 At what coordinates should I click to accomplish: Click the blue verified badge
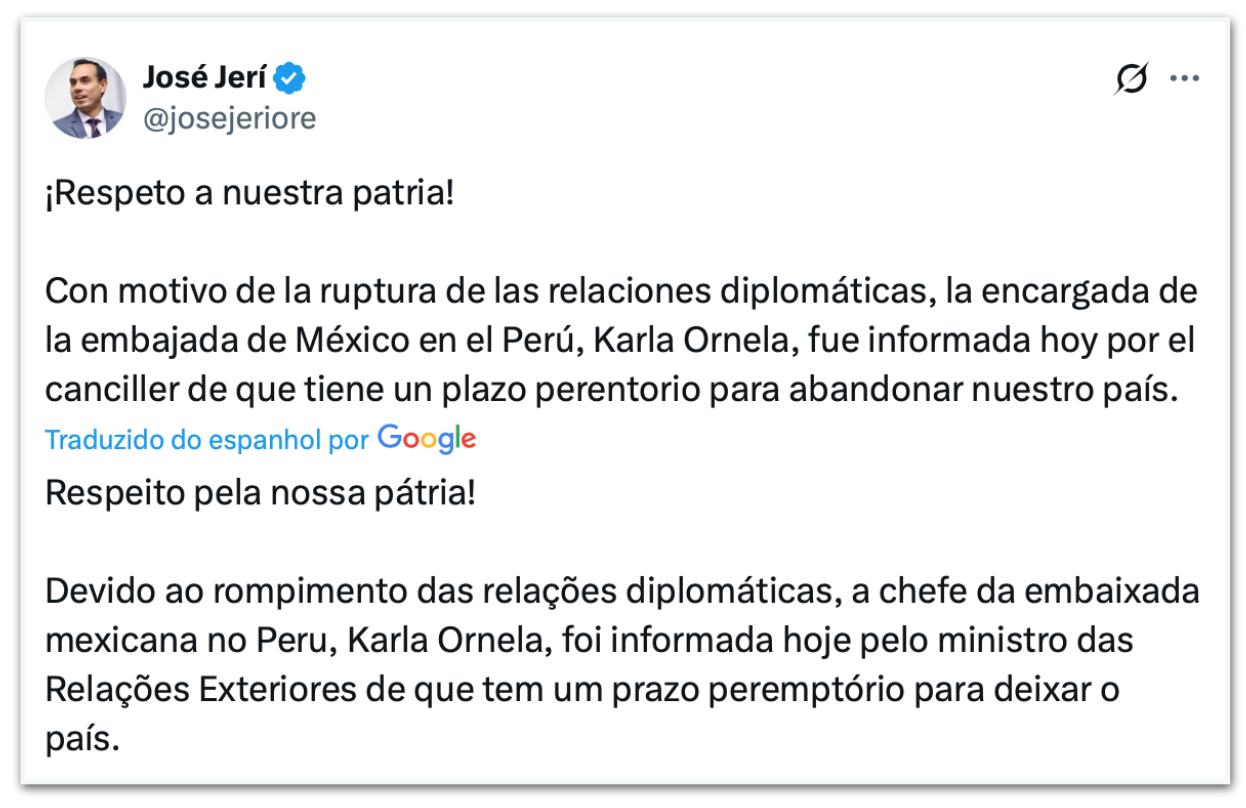[x=292, y=76]
